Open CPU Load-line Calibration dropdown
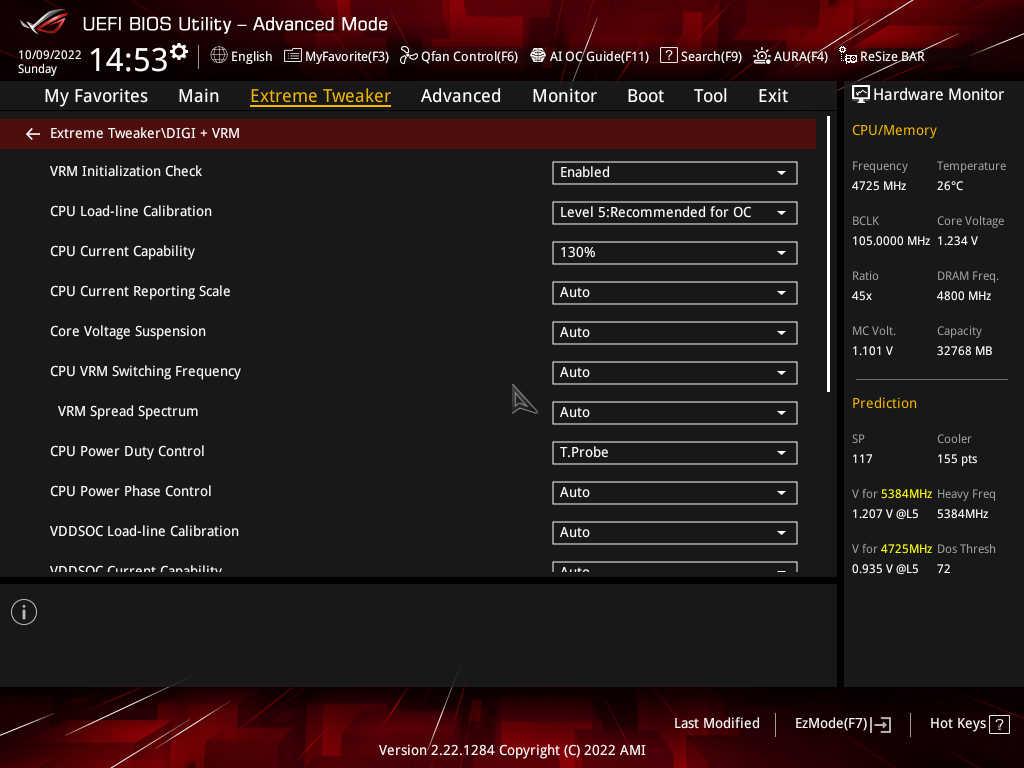The image size is (1024, 768). [675, 212]
